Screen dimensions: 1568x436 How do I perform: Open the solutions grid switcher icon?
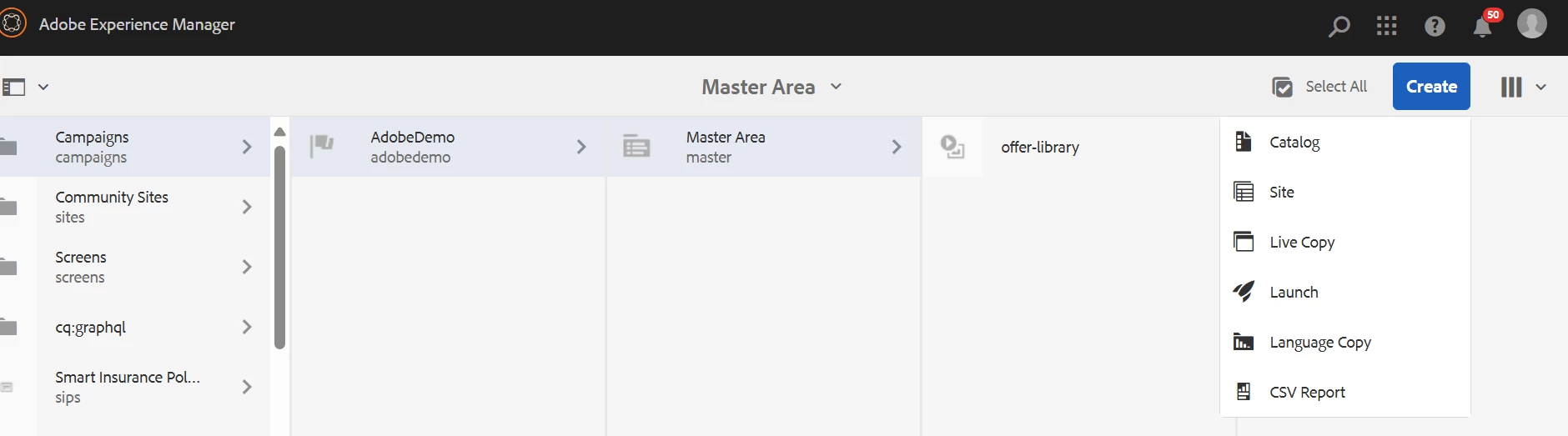(x=1386, y=27)
